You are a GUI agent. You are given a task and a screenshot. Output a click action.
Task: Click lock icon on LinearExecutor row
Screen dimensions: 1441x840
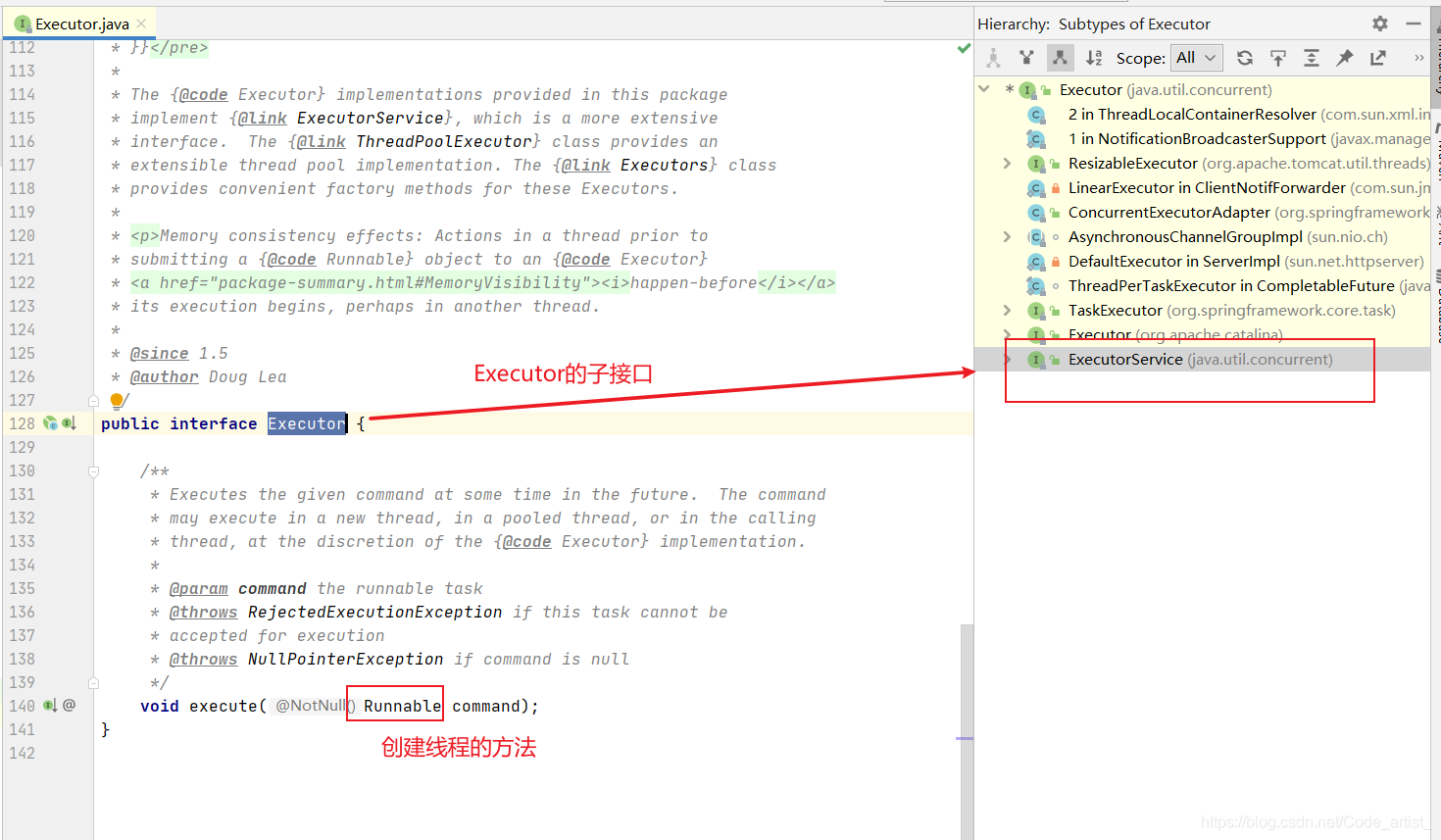pos(1056,188)
